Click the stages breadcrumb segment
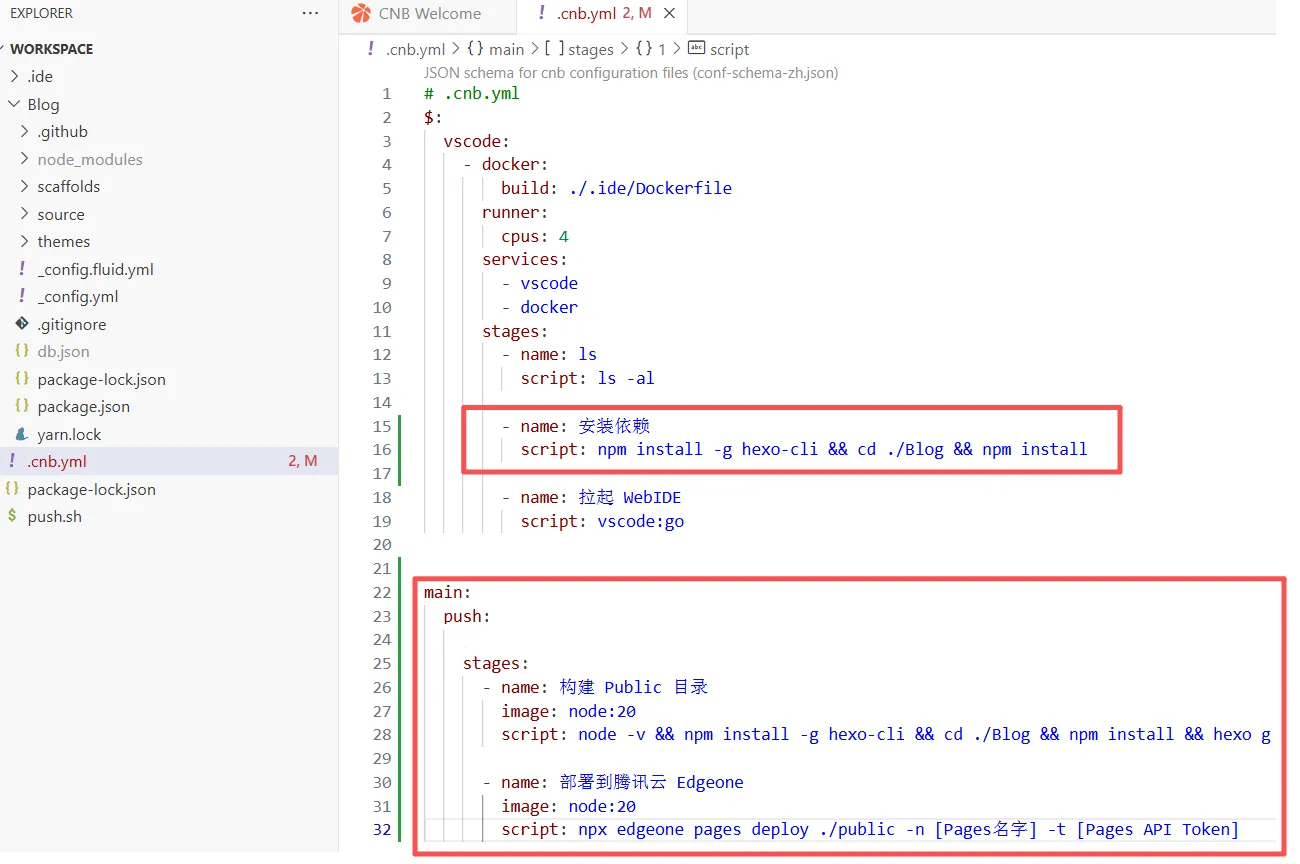The width and height of the screenshot is (1300, 864). click(x=591, y=49)
